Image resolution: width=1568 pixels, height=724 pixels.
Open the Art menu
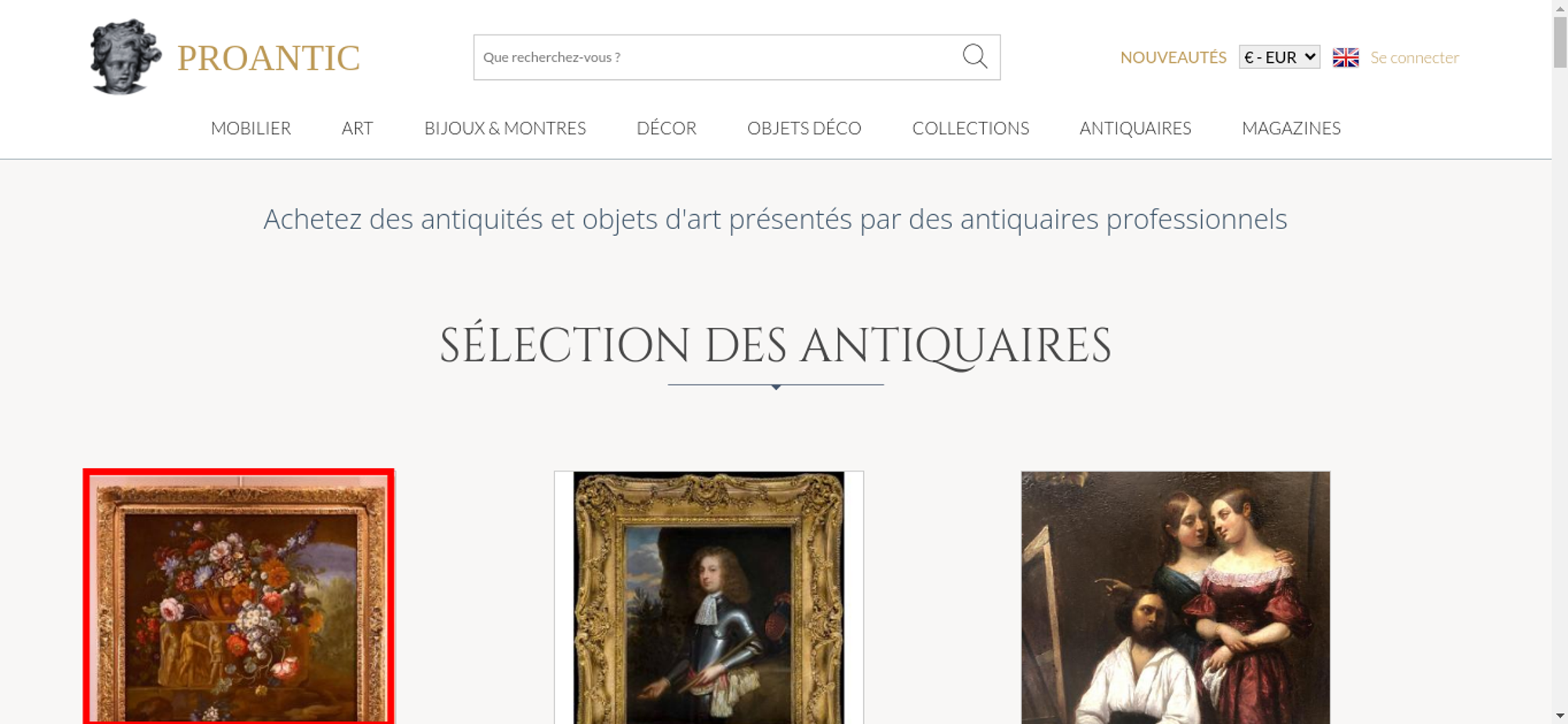coord(358,128)
